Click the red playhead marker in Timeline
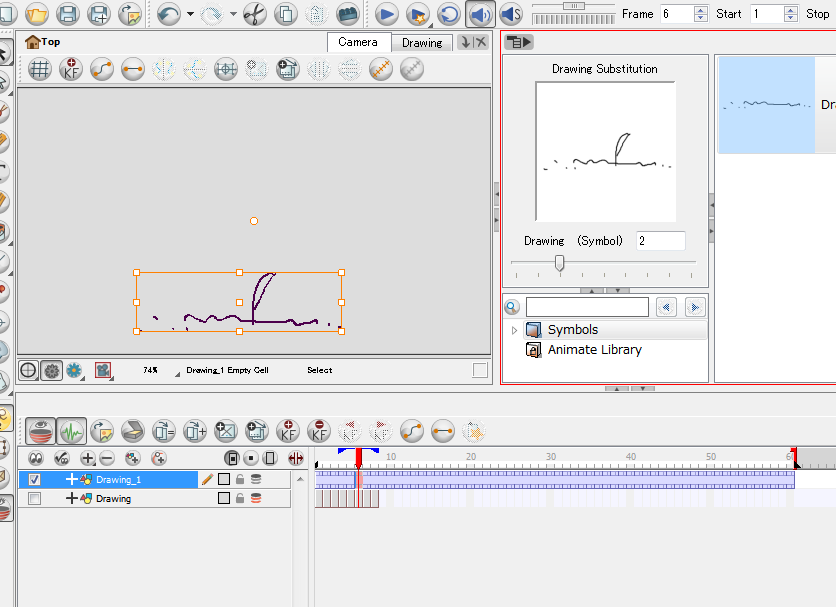836x607 pixels. tap(359, 458)
